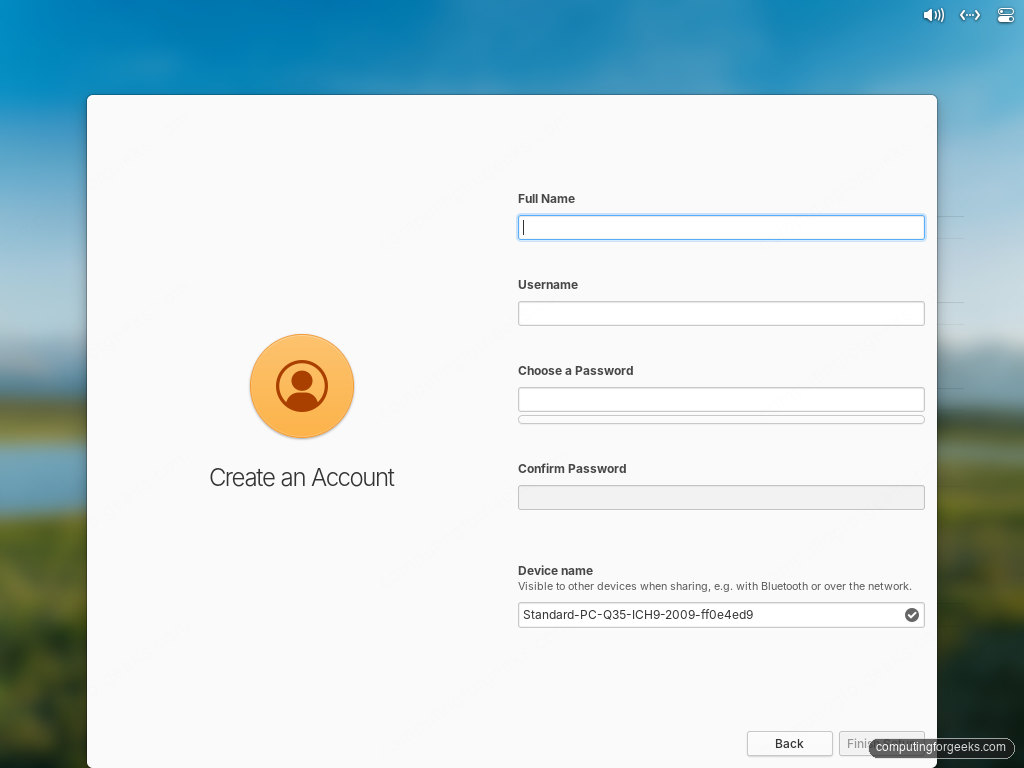
Task: Click the Choose a Password label
Action: coord(575,371)
